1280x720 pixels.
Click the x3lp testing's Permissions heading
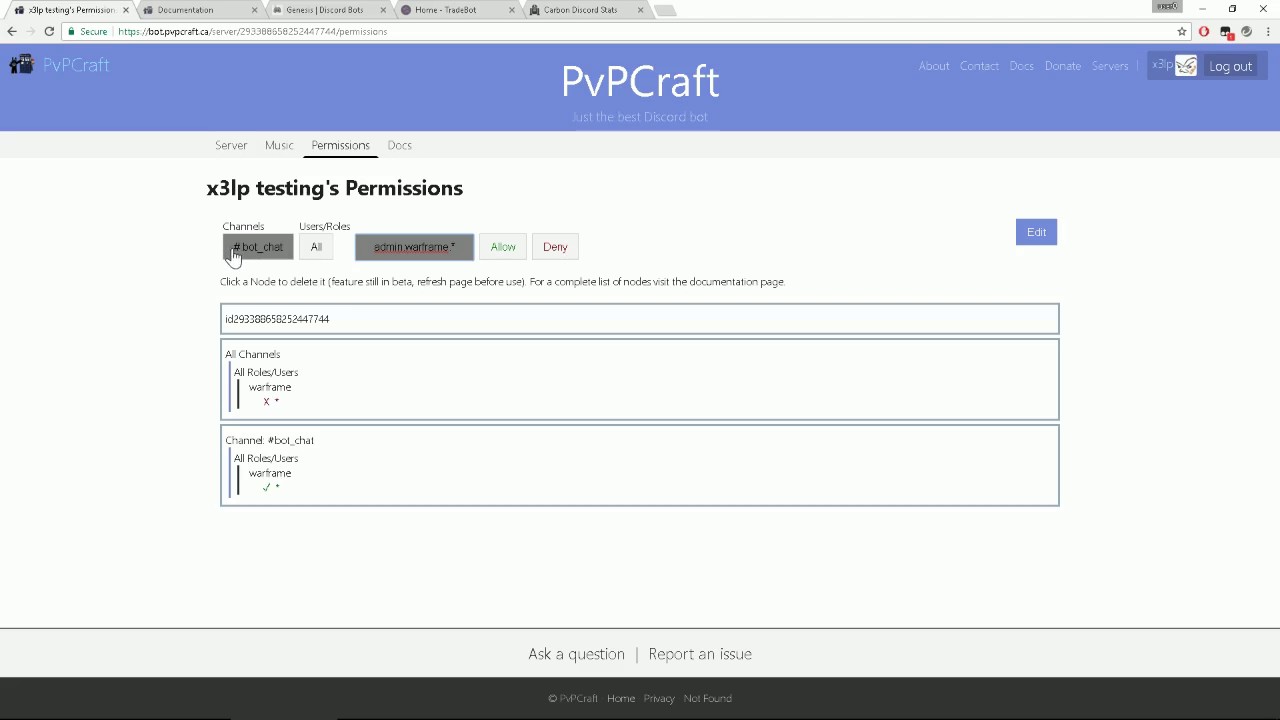(335, 188)
